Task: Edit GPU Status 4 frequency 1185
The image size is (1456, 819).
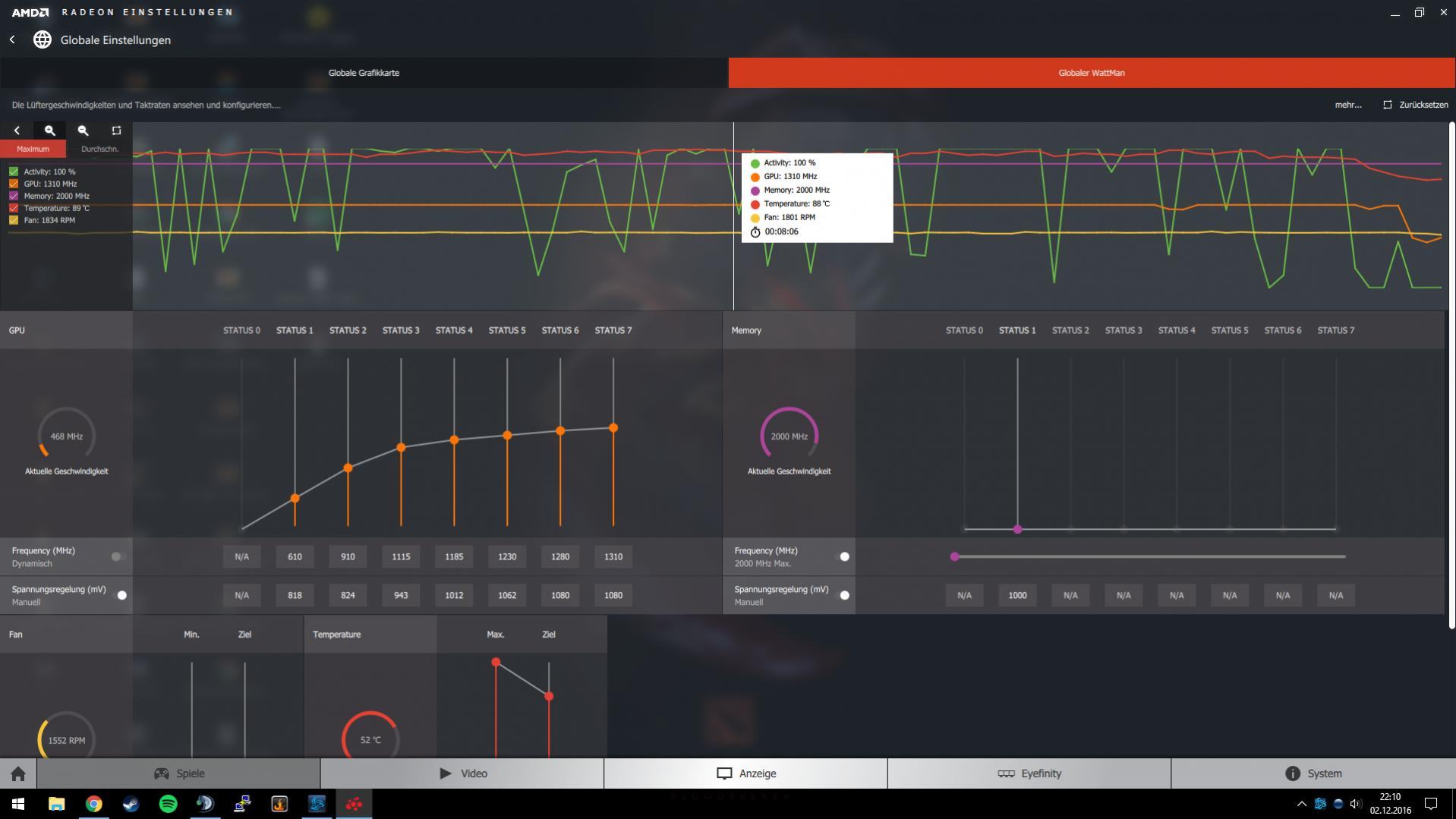Action: pos(454,556)
